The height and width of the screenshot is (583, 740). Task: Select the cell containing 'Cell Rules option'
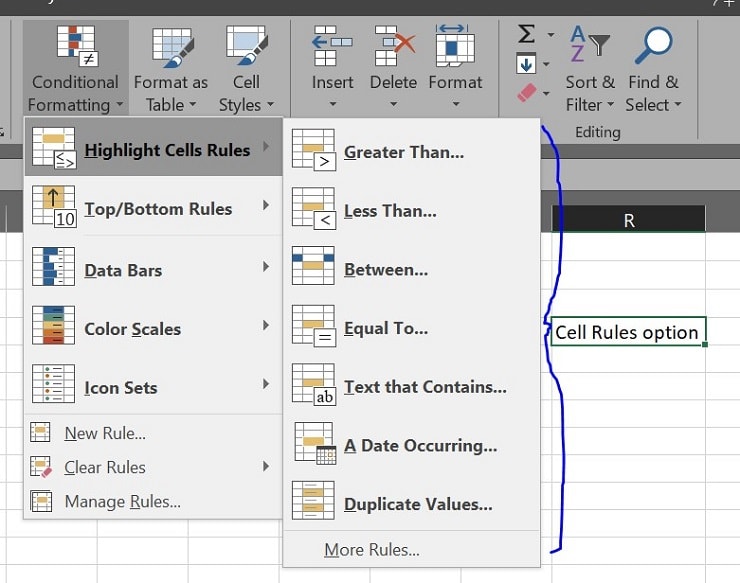pos(628,332)
